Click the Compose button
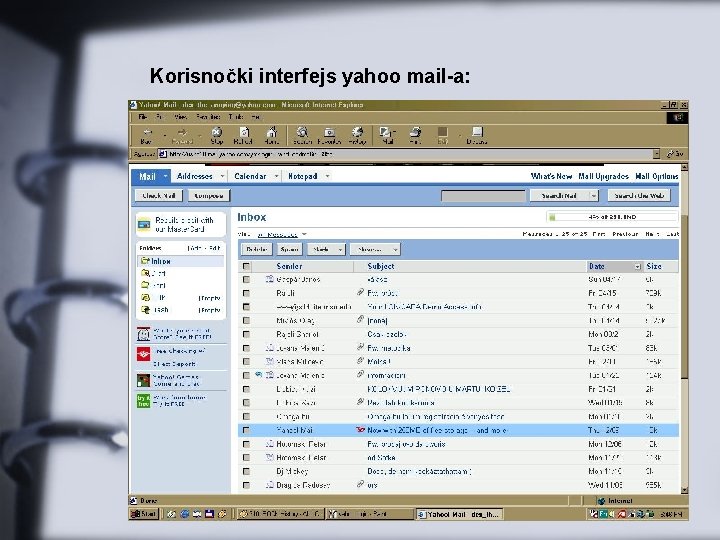Viewport: 720px width, 540px height. [209, 196]
